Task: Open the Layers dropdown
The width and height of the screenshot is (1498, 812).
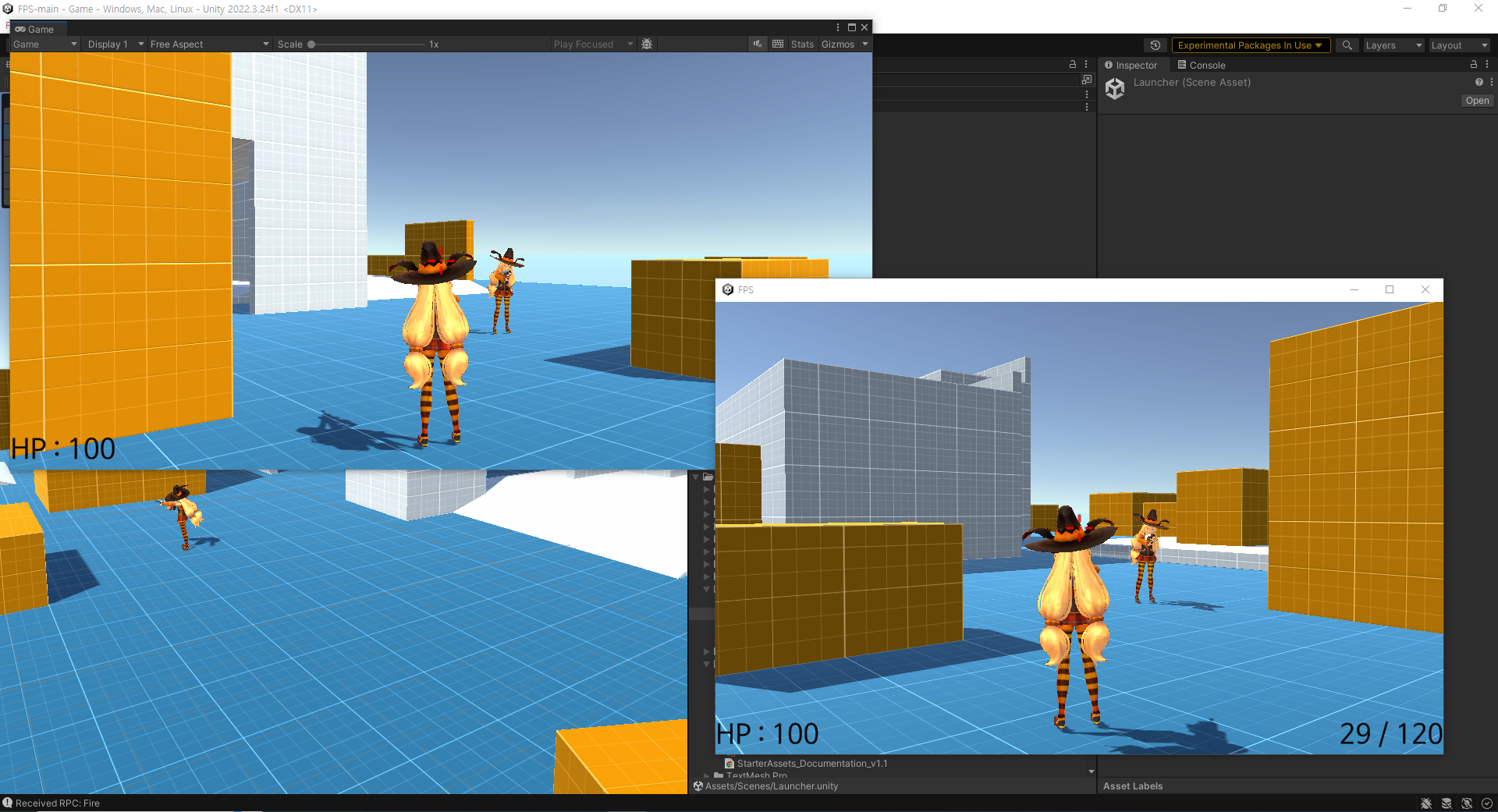Action: [1393, 45]
